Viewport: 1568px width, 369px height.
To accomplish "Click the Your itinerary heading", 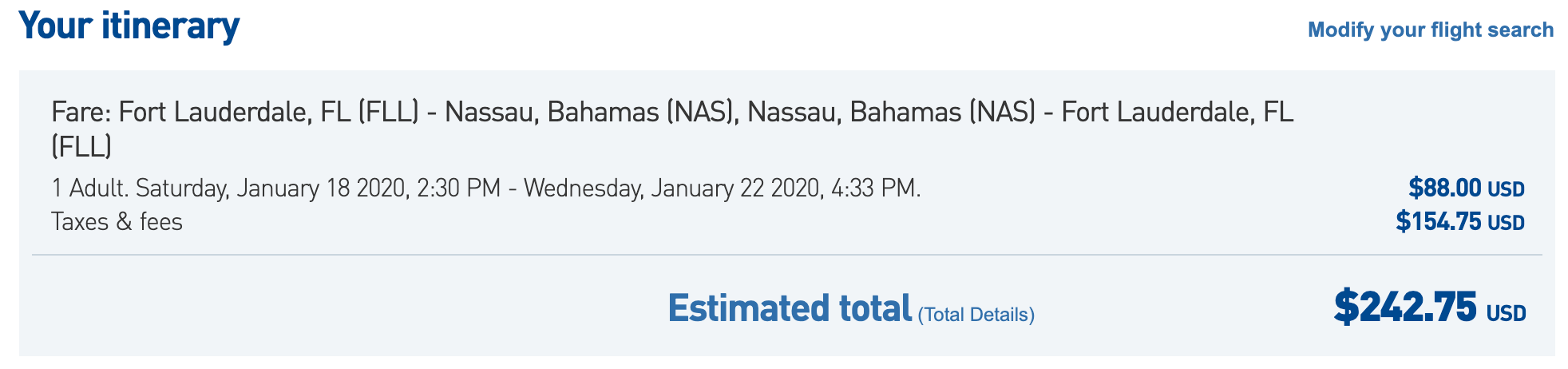I will tap(129, 26).
